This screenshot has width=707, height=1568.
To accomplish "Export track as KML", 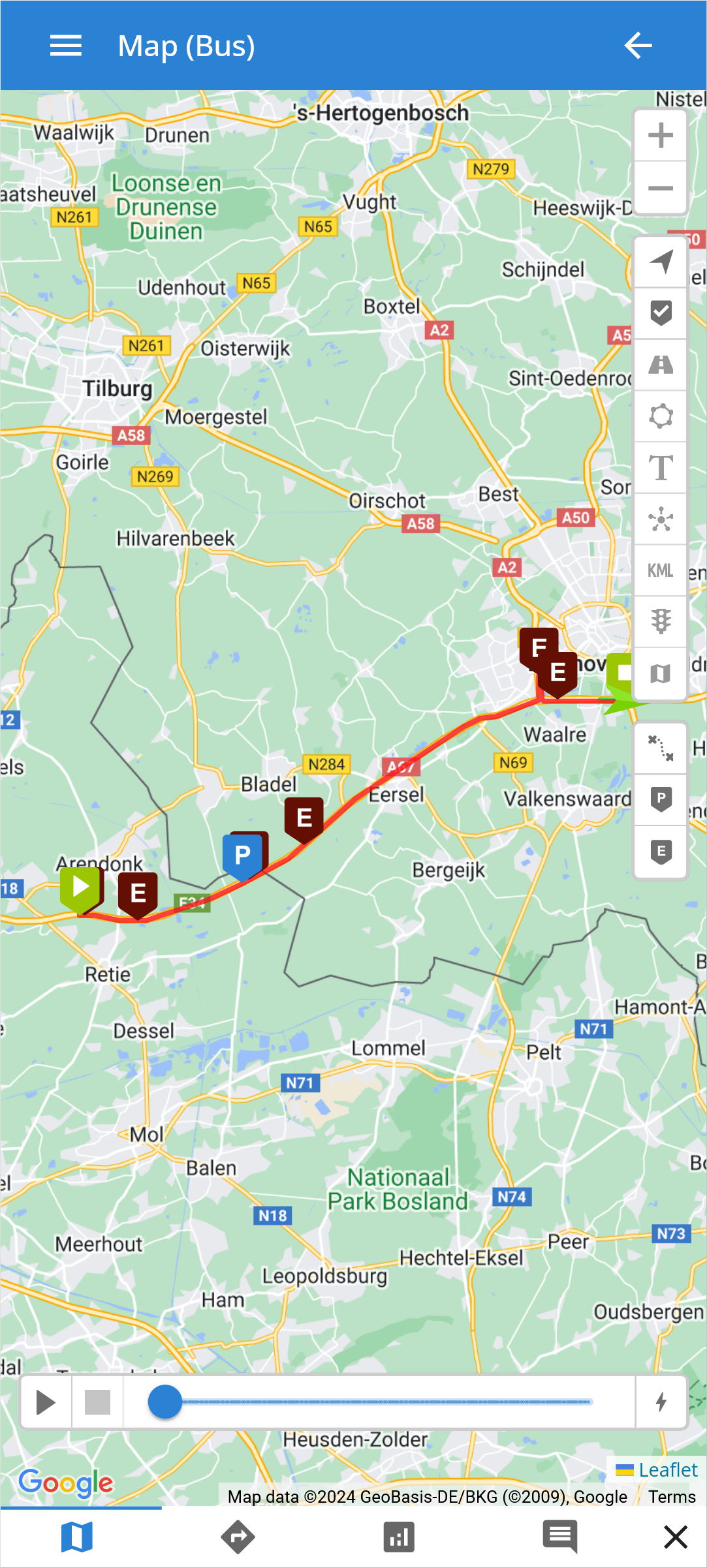I will (x=661, y=571).
